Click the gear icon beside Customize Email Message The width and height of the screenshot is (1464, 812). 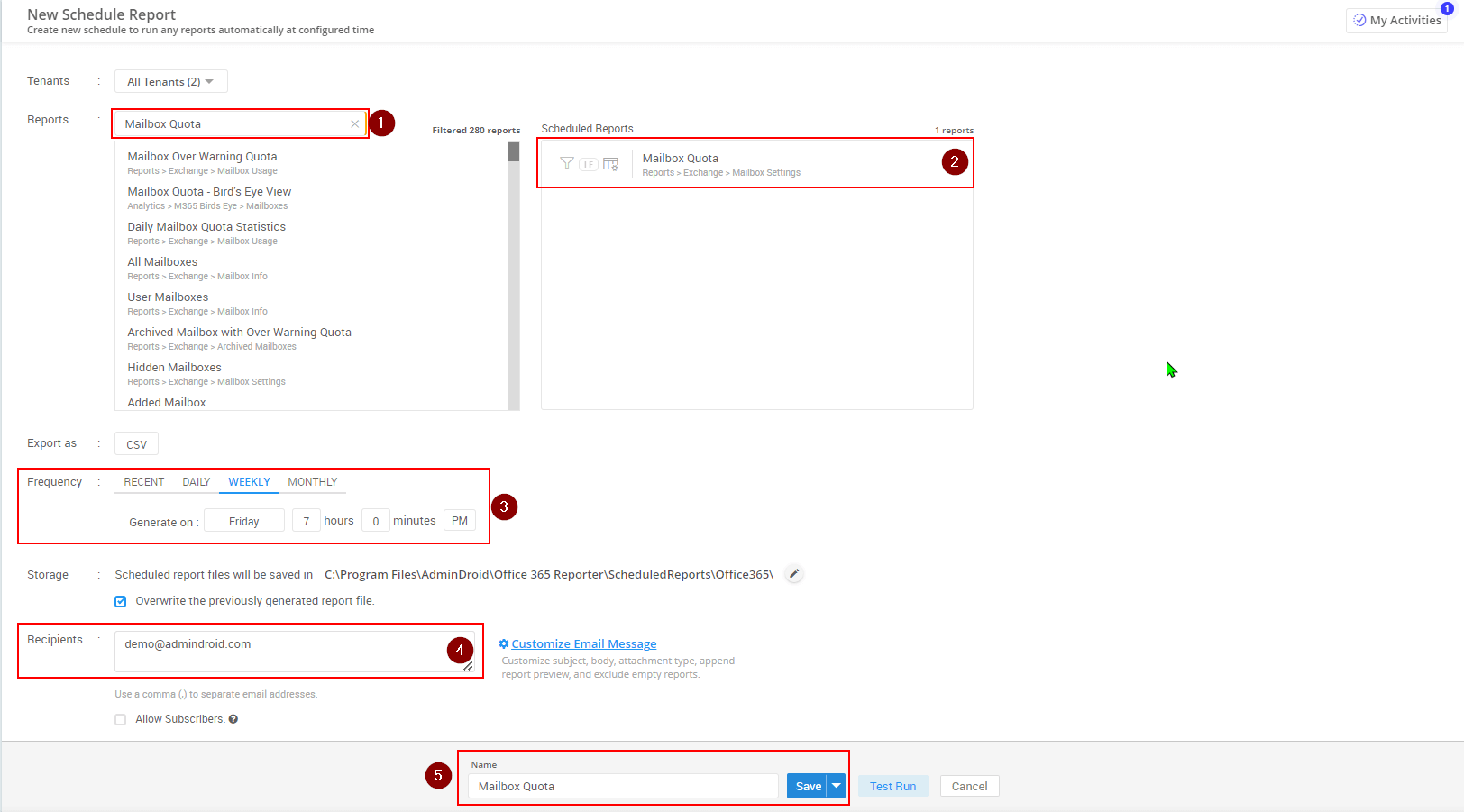tap(505, 643)
